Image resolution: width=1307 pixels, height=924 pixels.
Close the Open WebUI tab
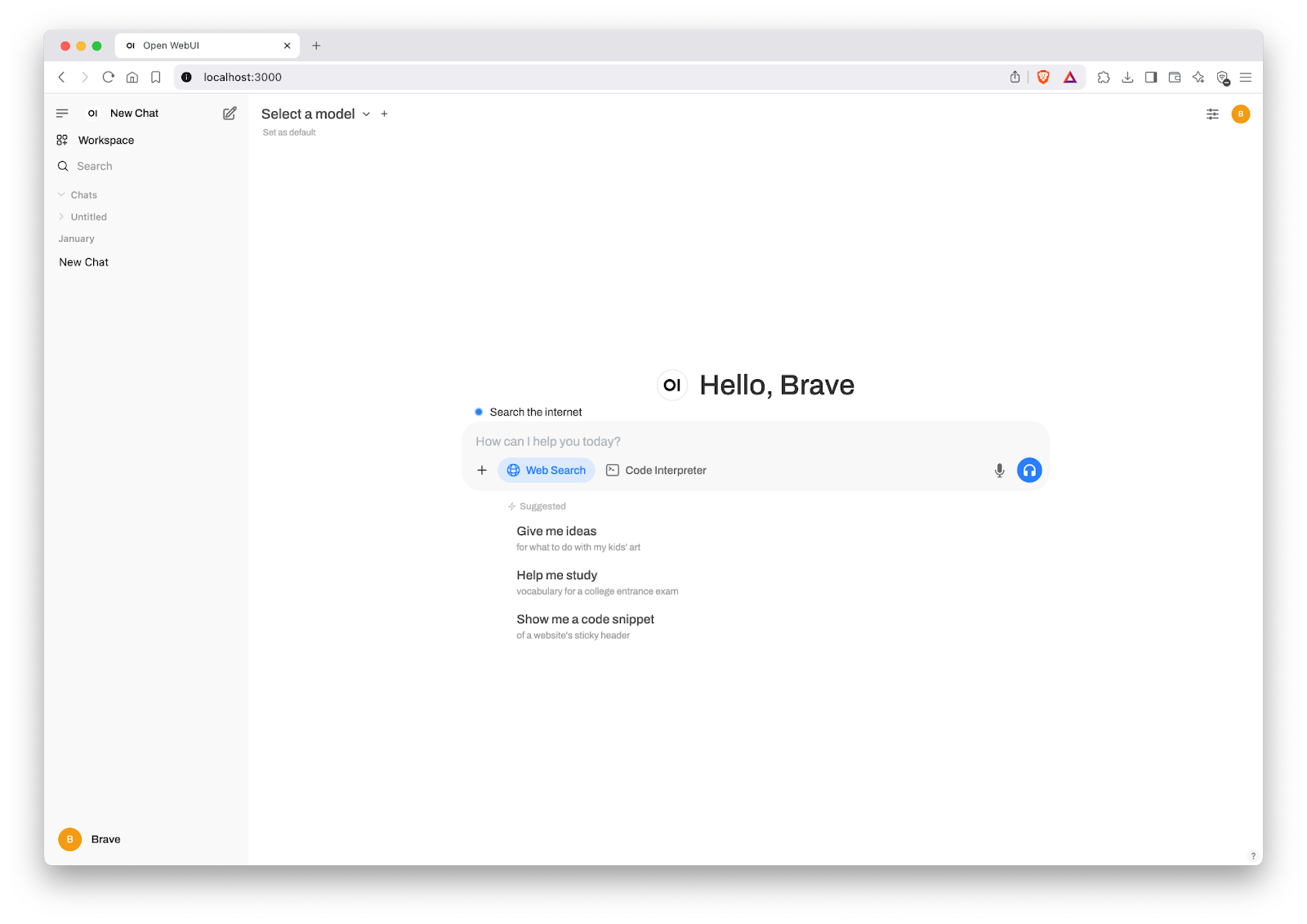point(287,46)
